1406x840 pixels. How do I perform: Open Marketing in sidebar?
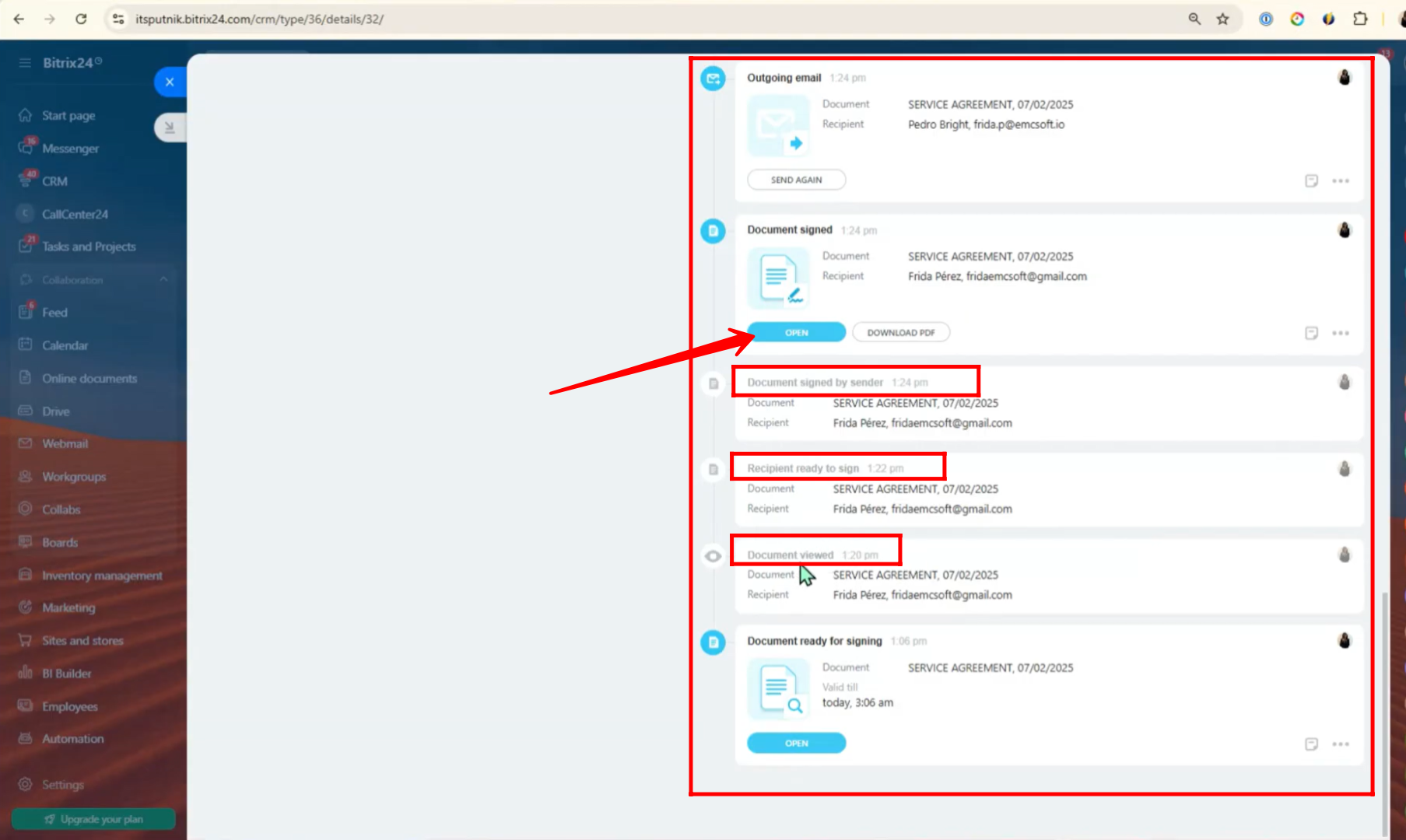(x=68, y=607)
